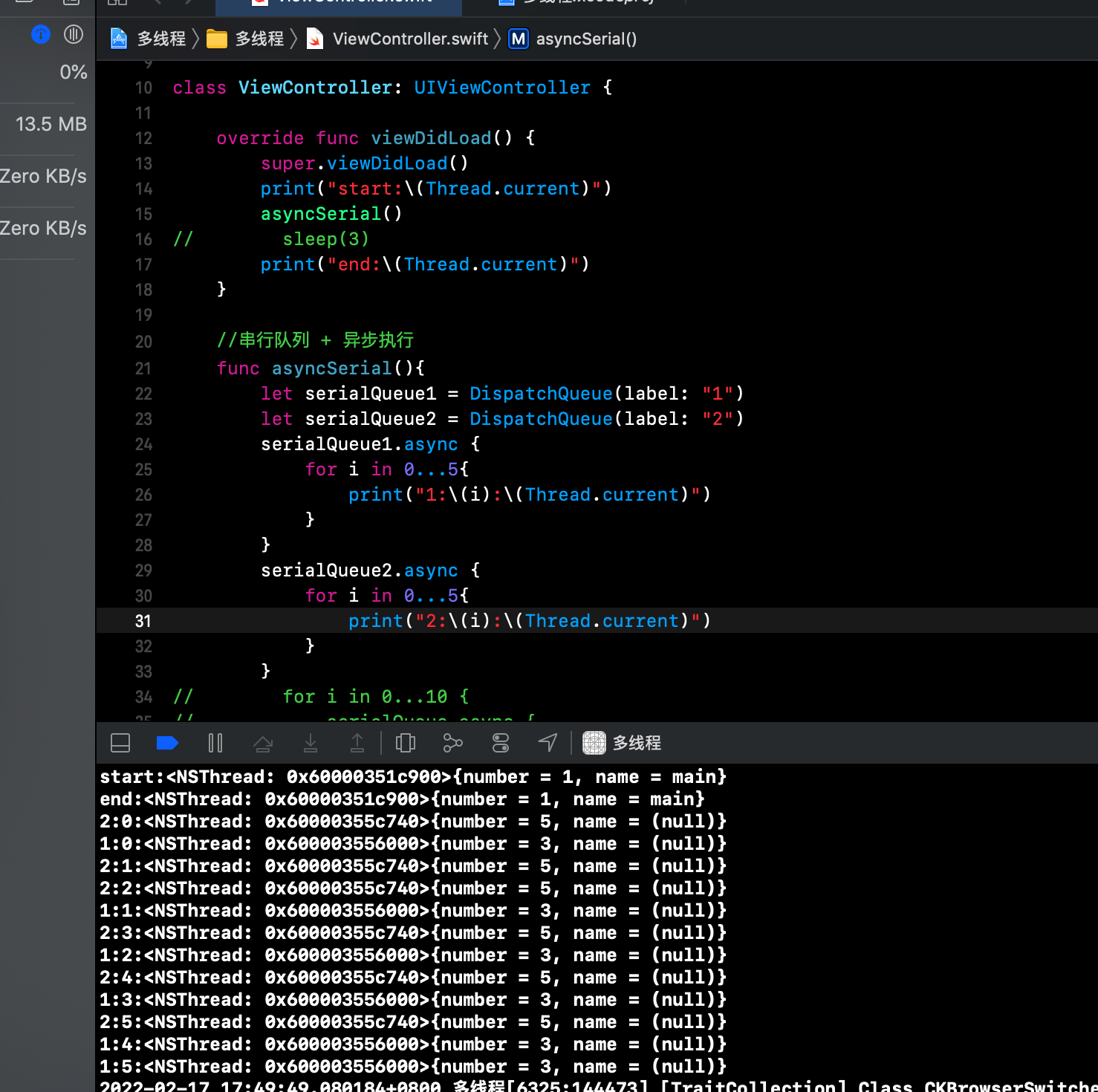
Task: Click console line '1:0:<NSThread'
Action: click(413, 844)
